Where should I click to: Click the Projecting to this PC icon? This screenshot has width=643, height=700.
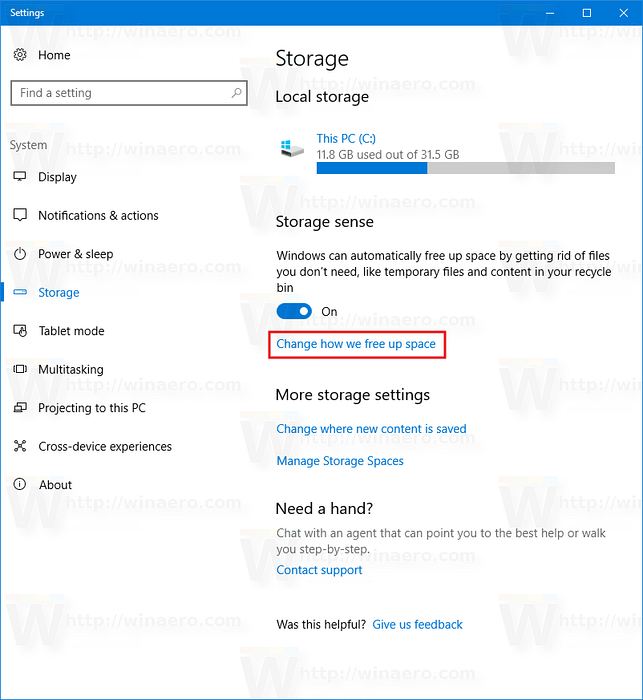tap(20, 408)
